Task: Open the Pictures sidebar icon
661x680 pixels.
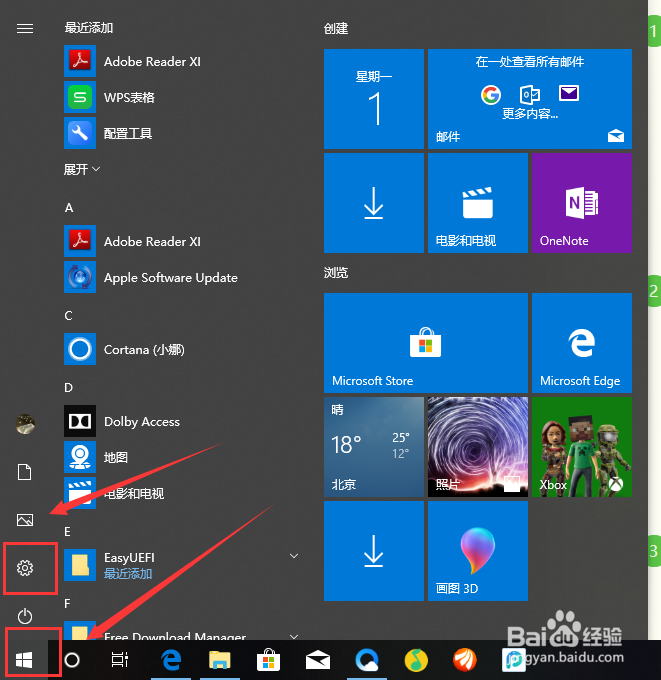Action: click(25, 520)
